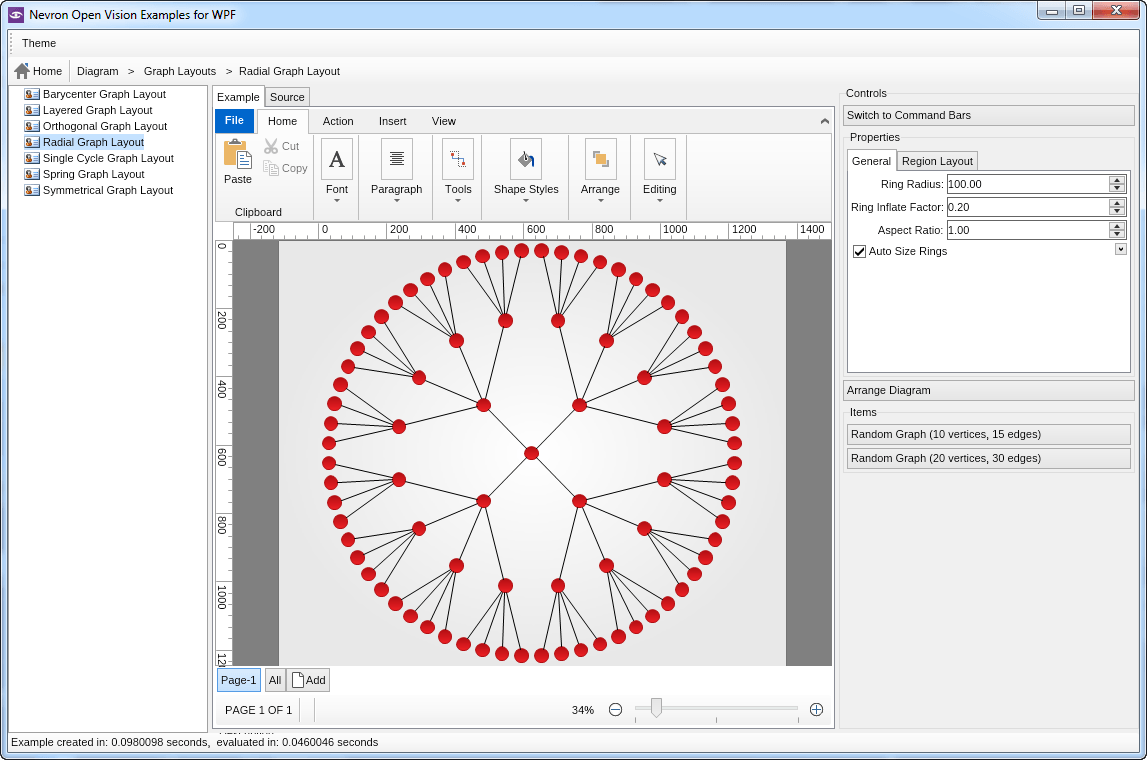Click the Paste clipboard icon
This screenshot has width=1147, height=760.
click(237, 154)
